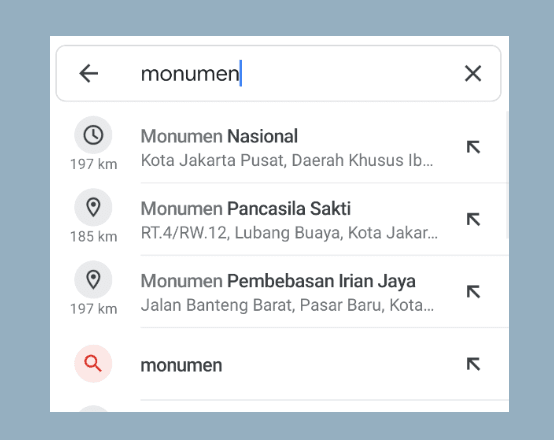This screenshot has height=440, width=554.
Task: Click the Monumen Pancasila Sakti pin icon
Action: pyautogui.click(x=93, y=207)
